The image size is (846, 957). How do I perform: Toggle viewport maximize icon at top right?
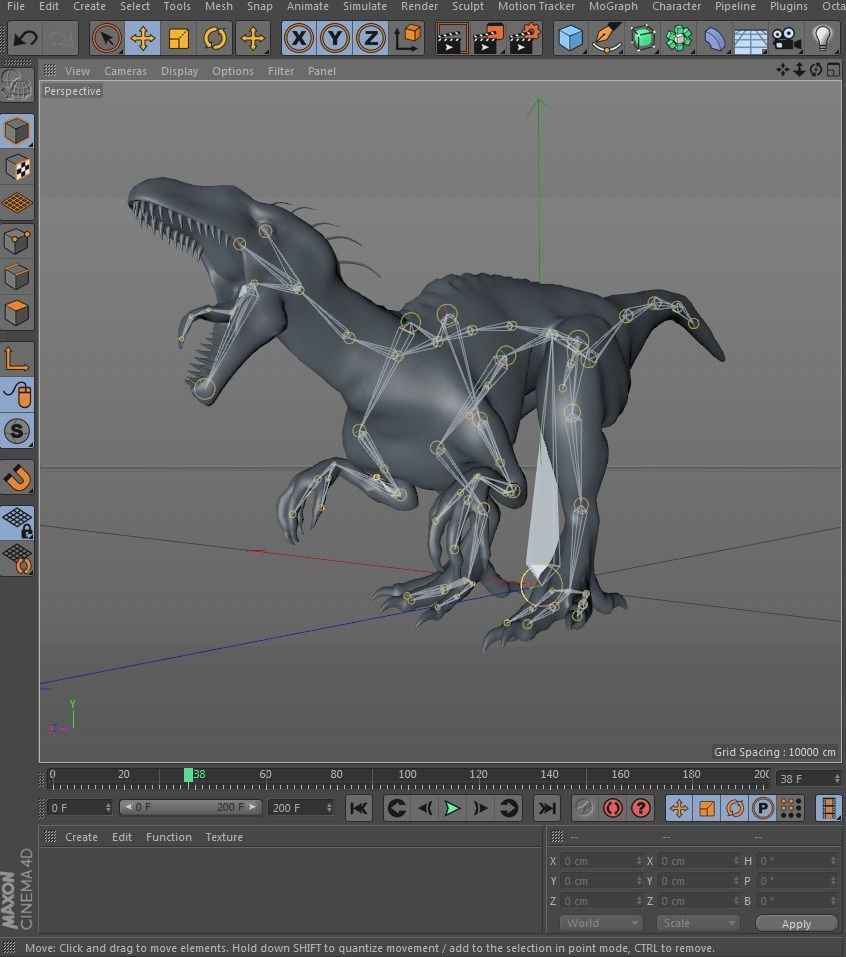pyautogui.click(x=833, y=70)
